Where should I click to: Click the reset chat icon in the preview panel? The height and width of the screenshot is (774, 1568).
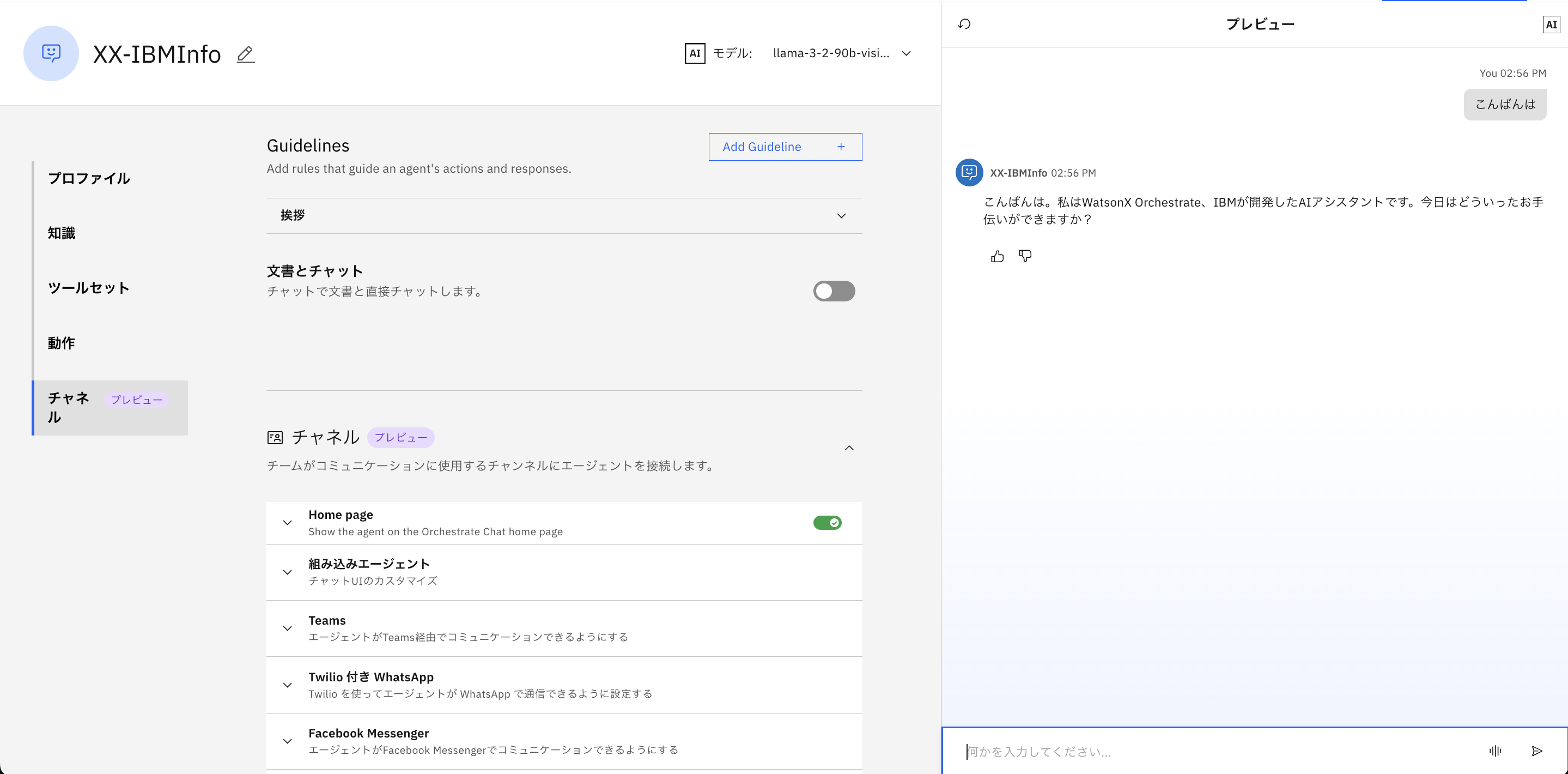pyautogui.click(x=964, y=25)
